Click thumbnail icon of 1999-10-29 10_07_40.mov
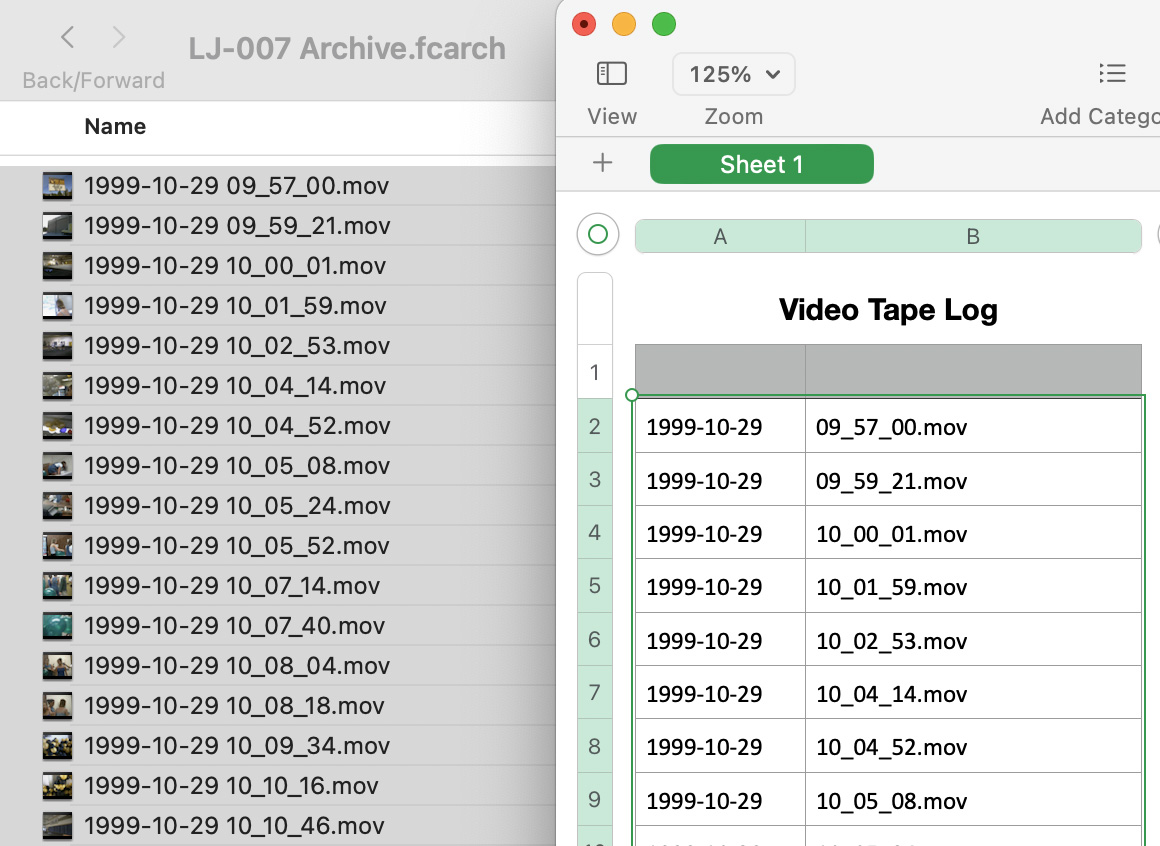The width and height of the screenshot is (1160, 846). [x=57, y=626]
